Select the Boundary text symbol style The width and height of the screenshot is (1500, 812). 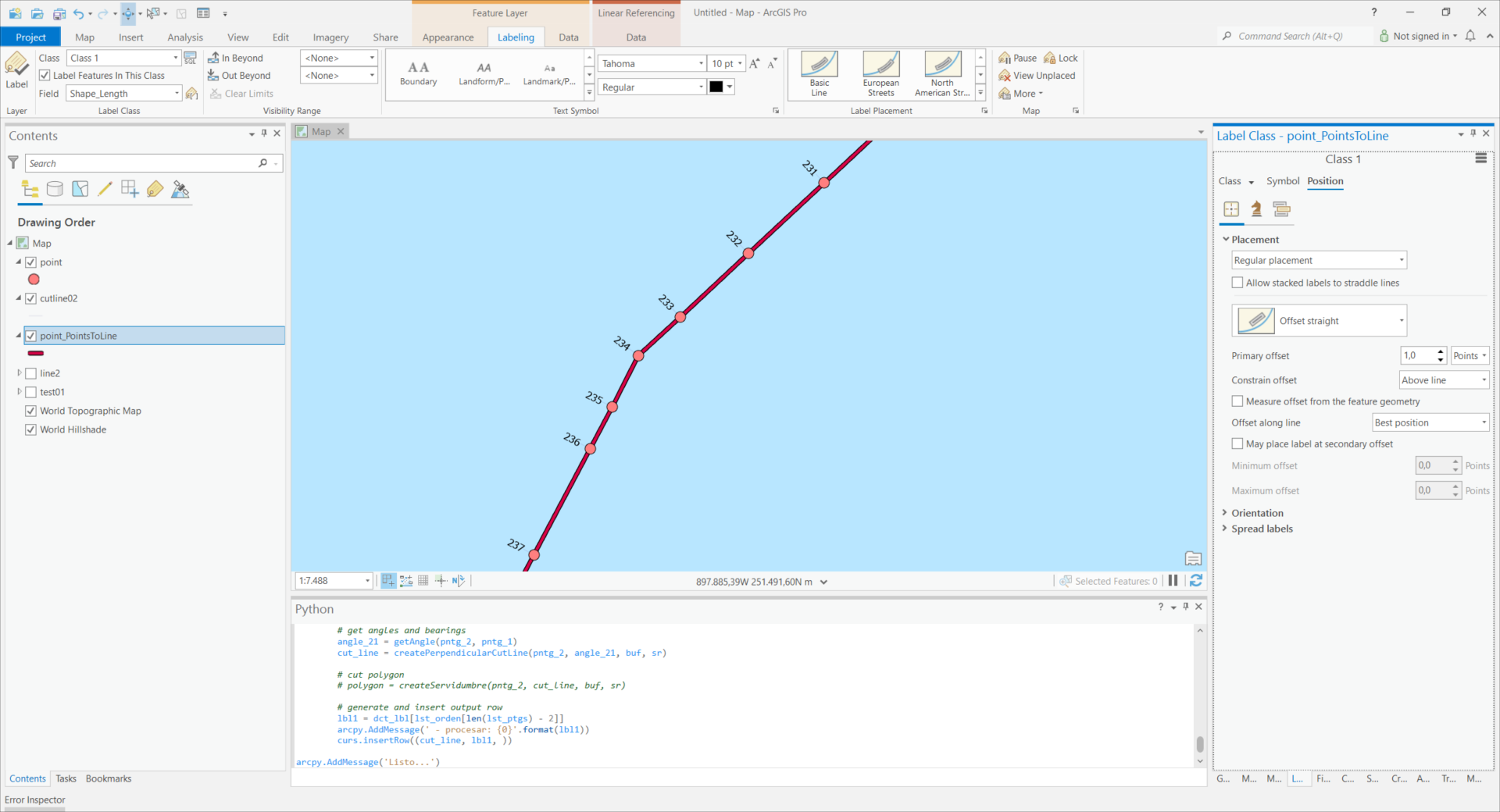(x=419, y=73)
